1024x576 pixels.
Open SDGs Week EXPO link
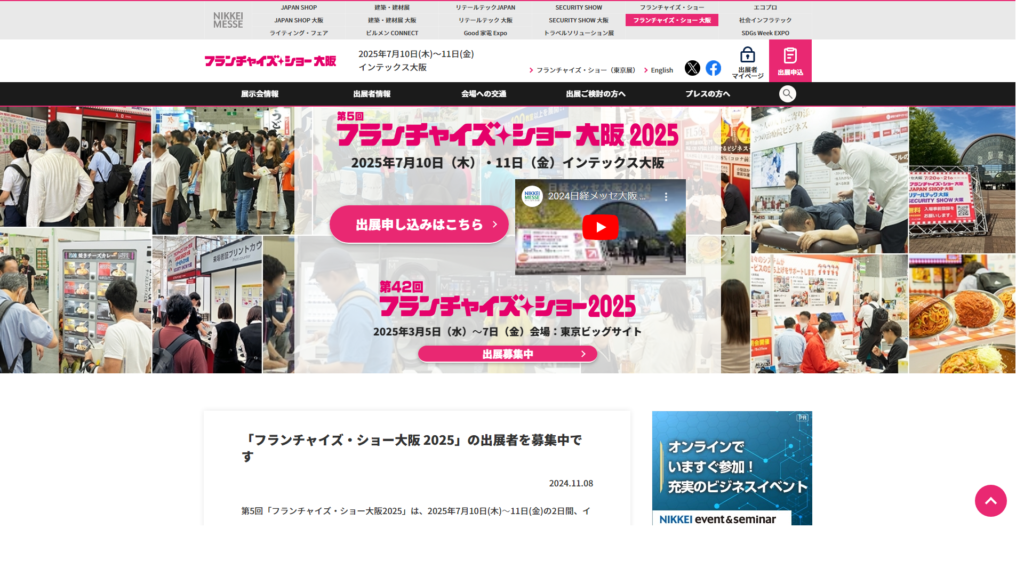pyautogui.click(x=765, y=33)
